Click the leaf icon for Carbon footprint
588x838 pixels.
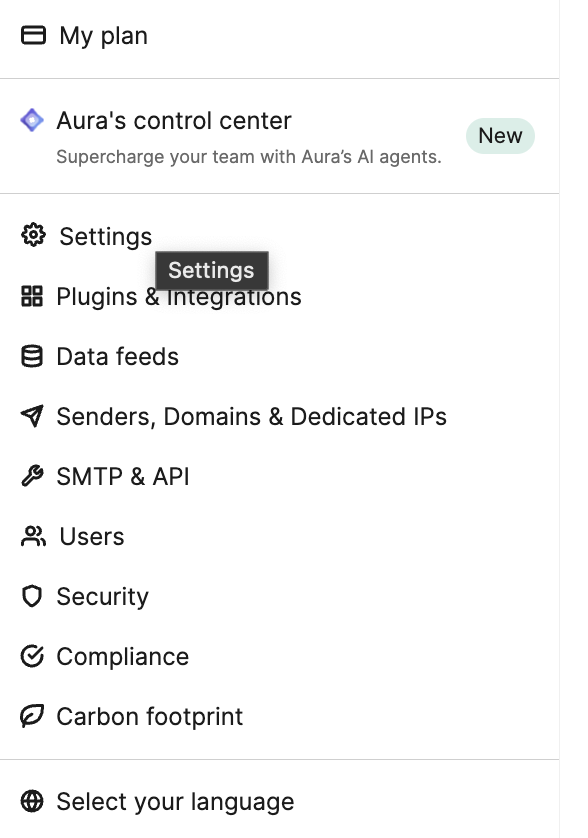[x=32, y=716]
